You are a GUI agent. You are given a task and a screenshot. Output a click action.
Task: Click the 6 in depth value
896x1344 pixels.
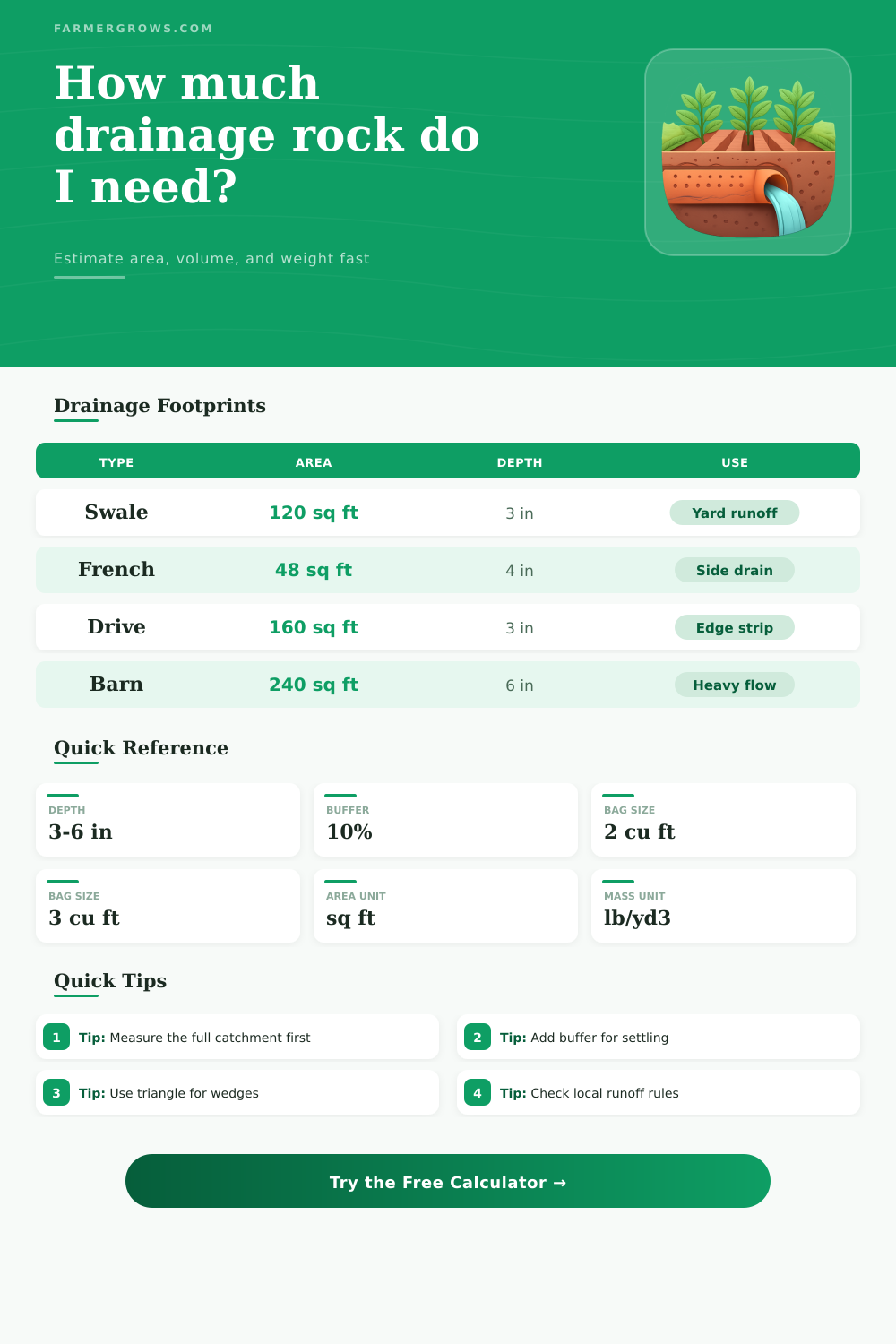click(x=520, y=685)
